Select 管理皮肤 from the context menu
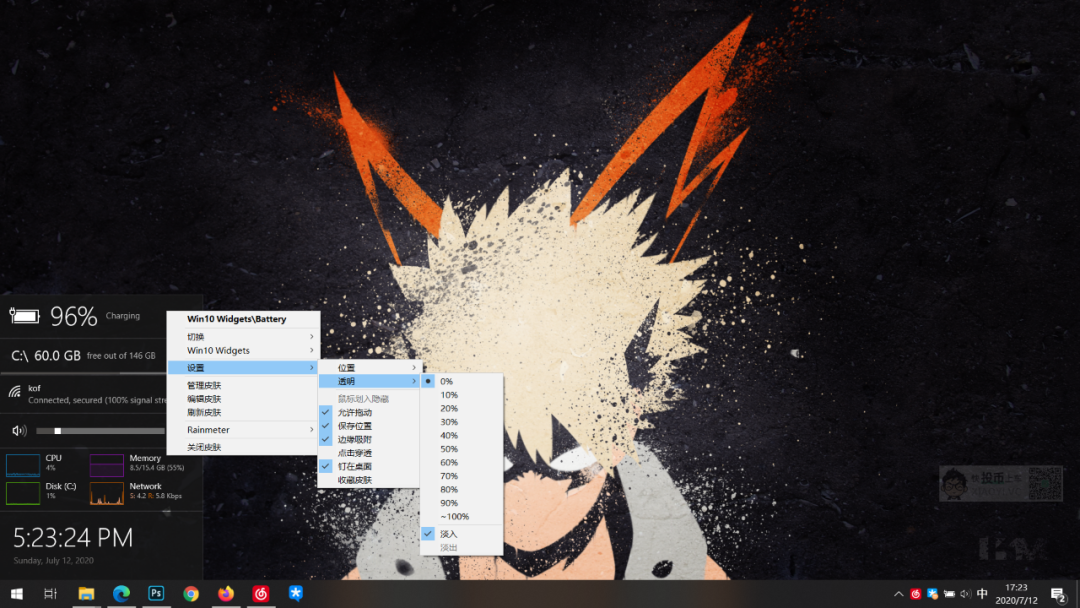This screenshot has width=1080, height=608. point(201,383)
